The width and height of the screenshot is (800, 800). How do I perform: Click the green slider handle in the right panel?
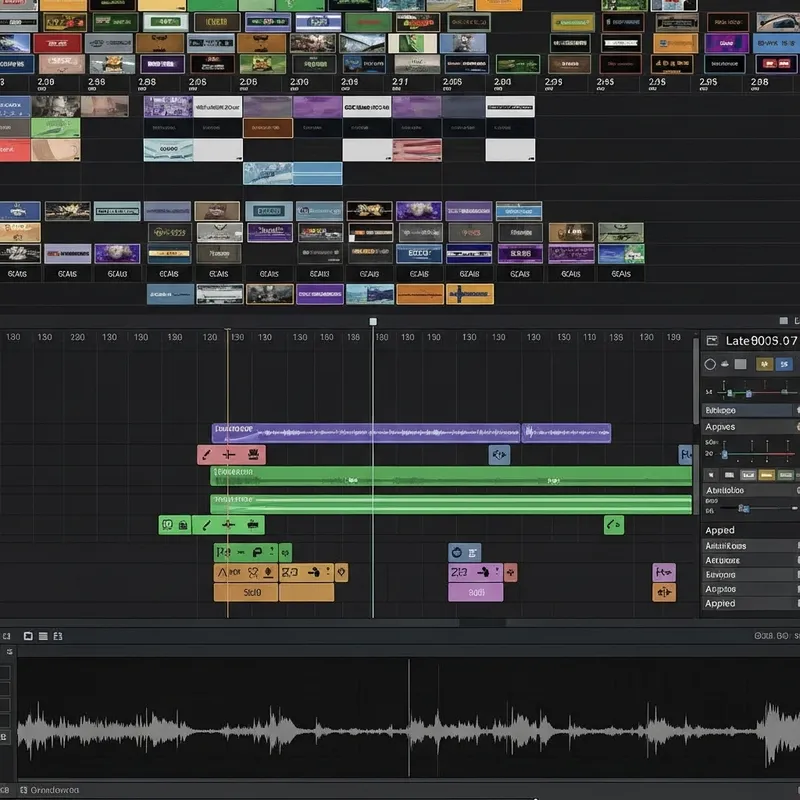pos(729,392)
